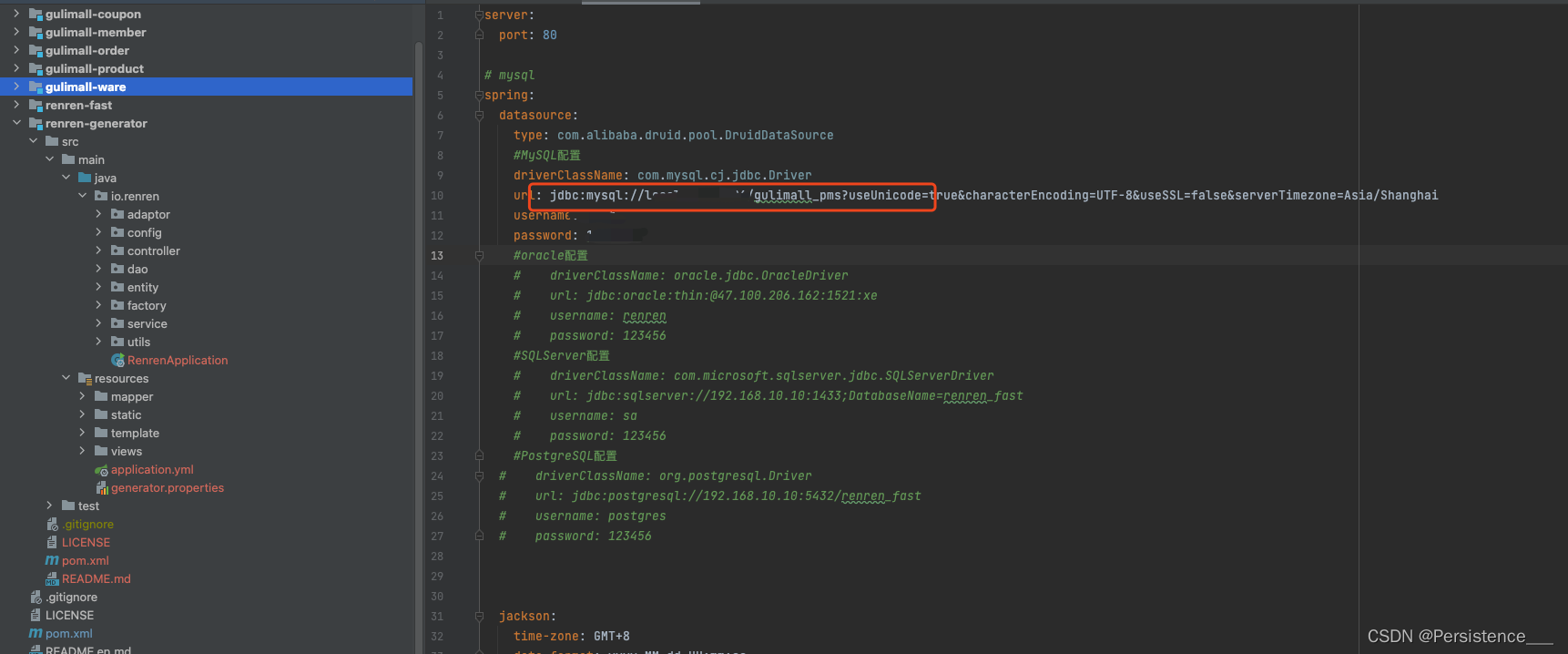The width and height of the screenshot is (1568, 654).
Task: Collapse the src folder chevron
Action: click(33, 141)
